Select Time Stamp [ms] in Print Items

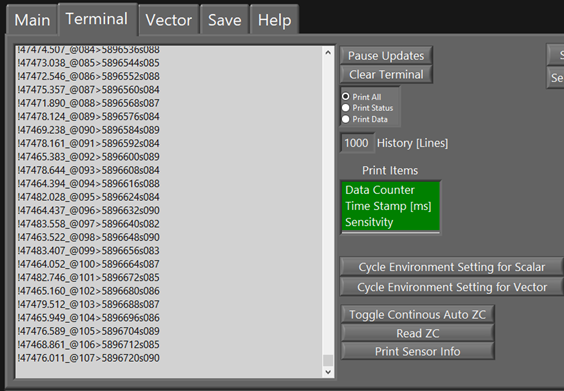pyautogui.click(x=390, y=206)
